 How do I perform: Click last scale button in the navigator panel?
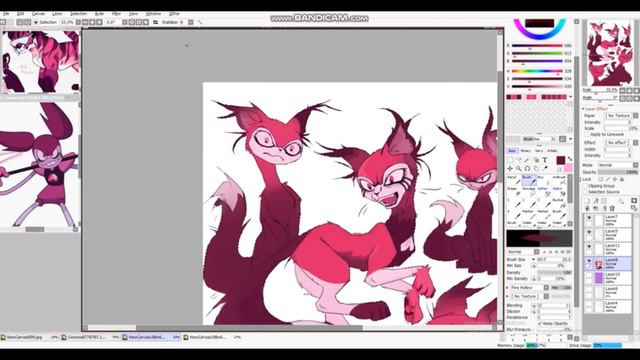pos(636,90)
